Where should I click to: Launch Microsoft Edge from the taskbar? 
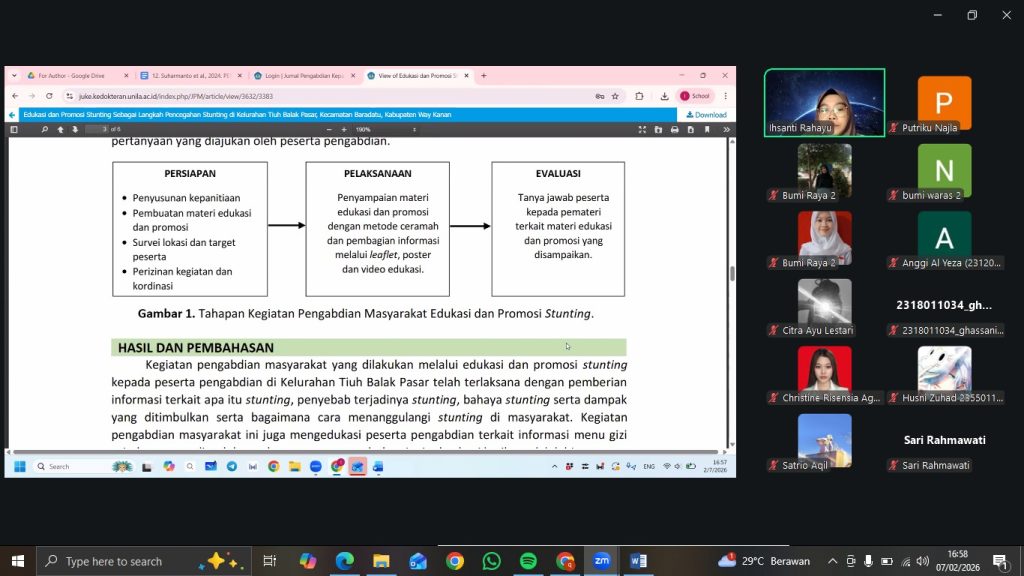click(344, 561)
